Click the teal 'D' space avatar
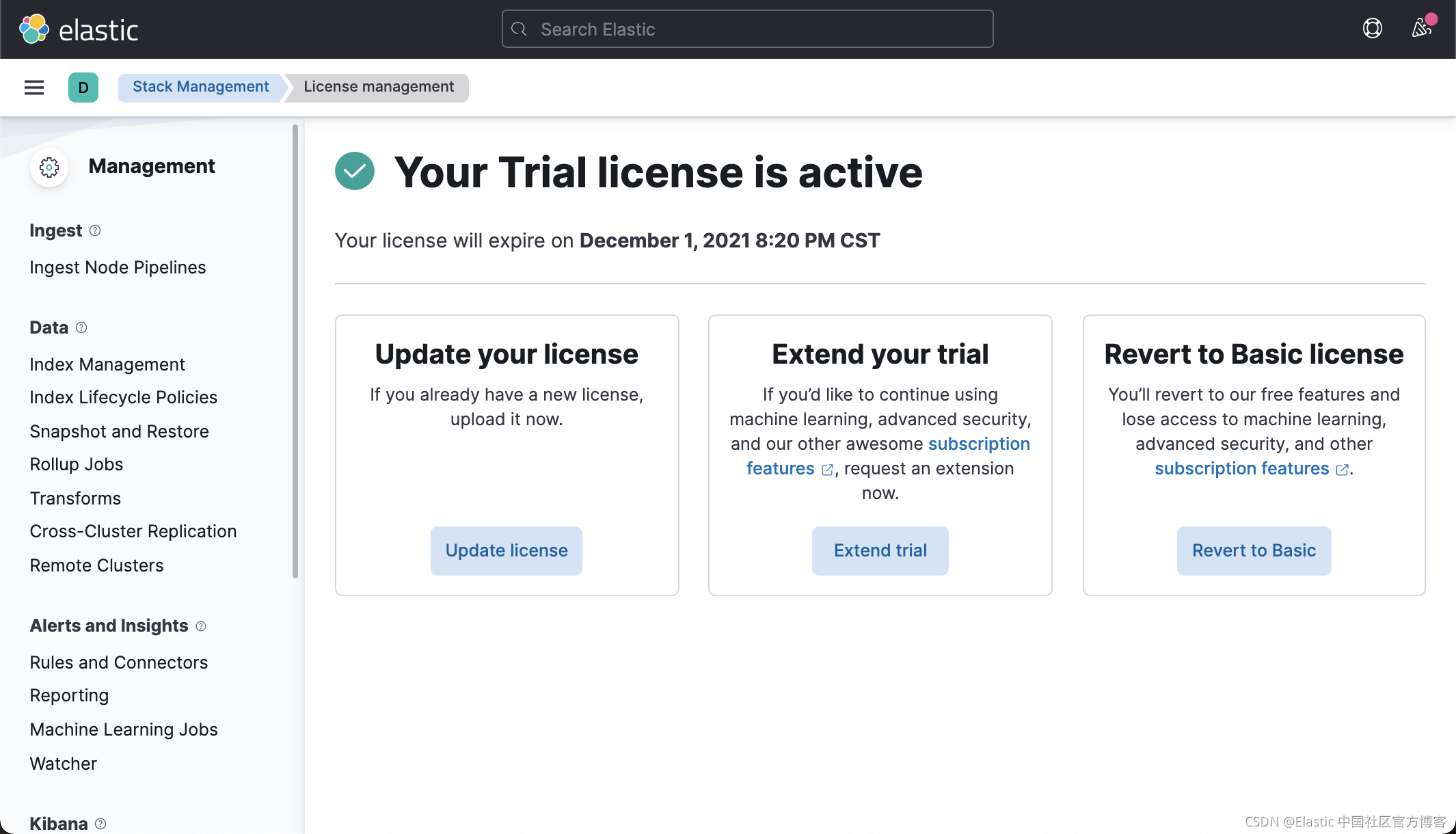Image resolution: width=1456 pixels, height=834 pixels. tap(83, 88)
